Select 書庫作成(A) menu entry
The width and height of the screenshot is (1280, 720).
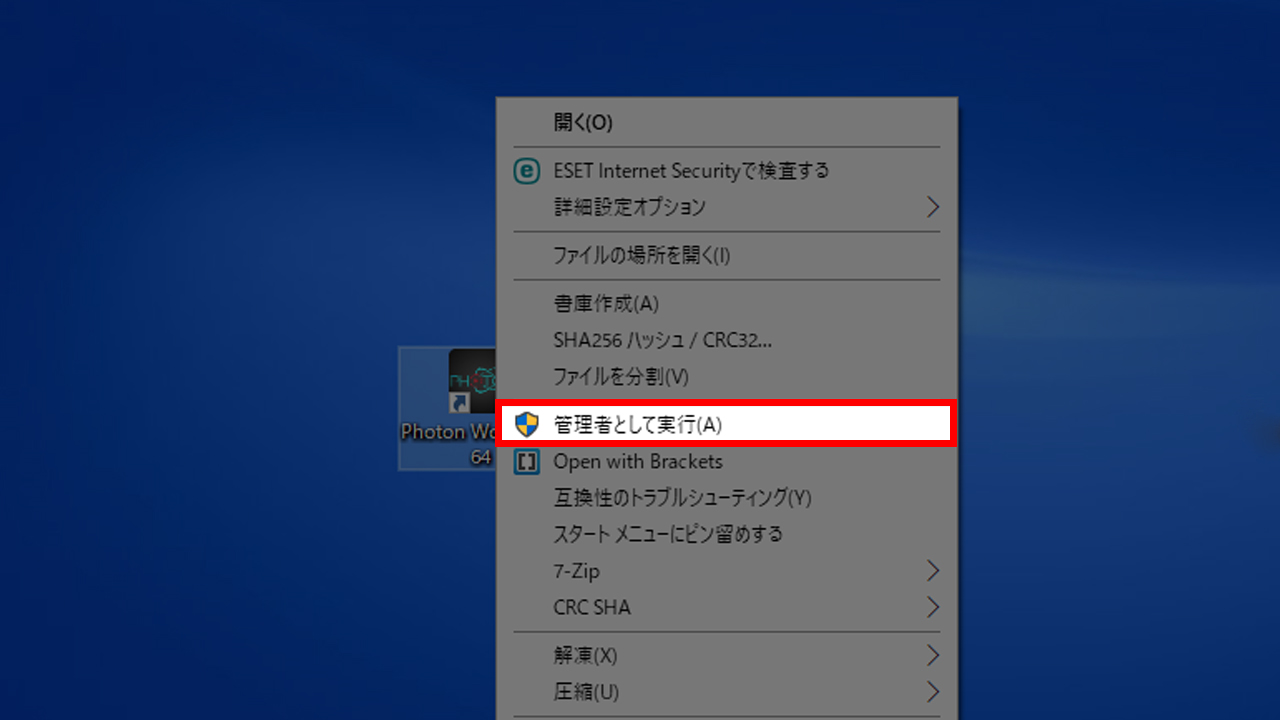pyautogui.click(x=606, y=304)
